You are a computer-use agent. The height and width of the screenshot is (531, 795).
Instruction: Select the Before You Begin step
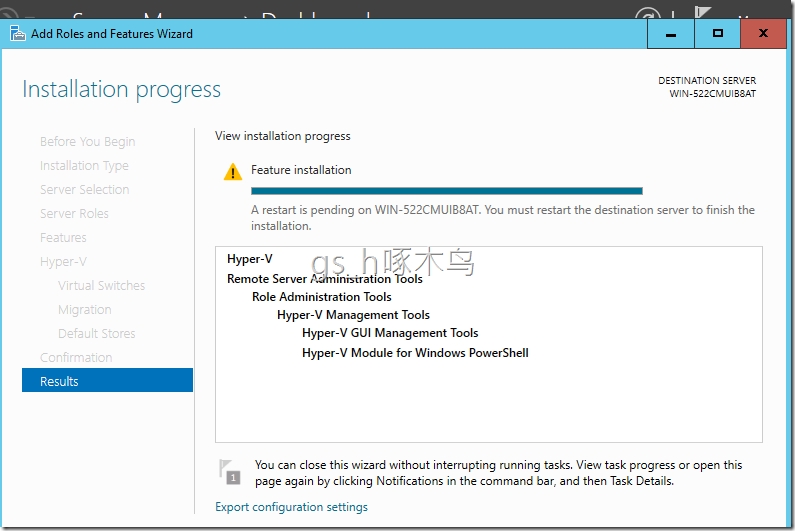click(88, 141)
